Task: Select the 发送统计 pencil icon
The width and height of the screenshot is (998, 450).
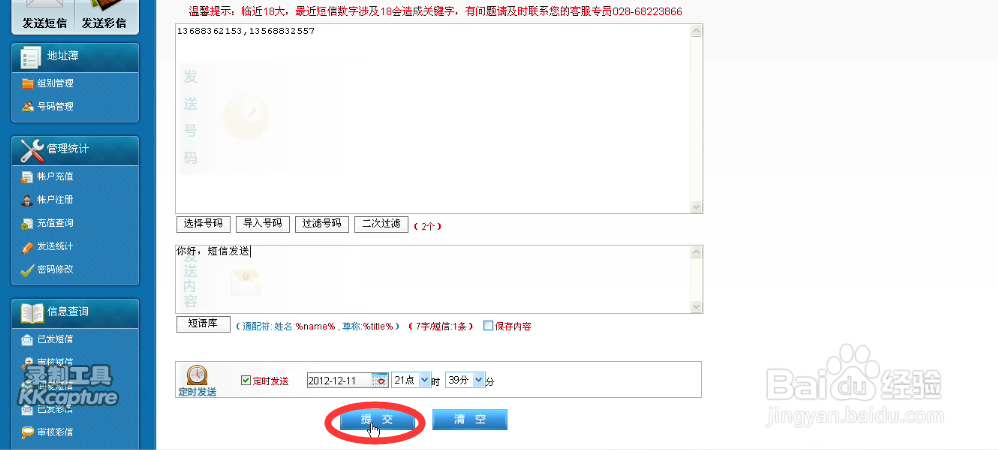Action: click(27, 246)
